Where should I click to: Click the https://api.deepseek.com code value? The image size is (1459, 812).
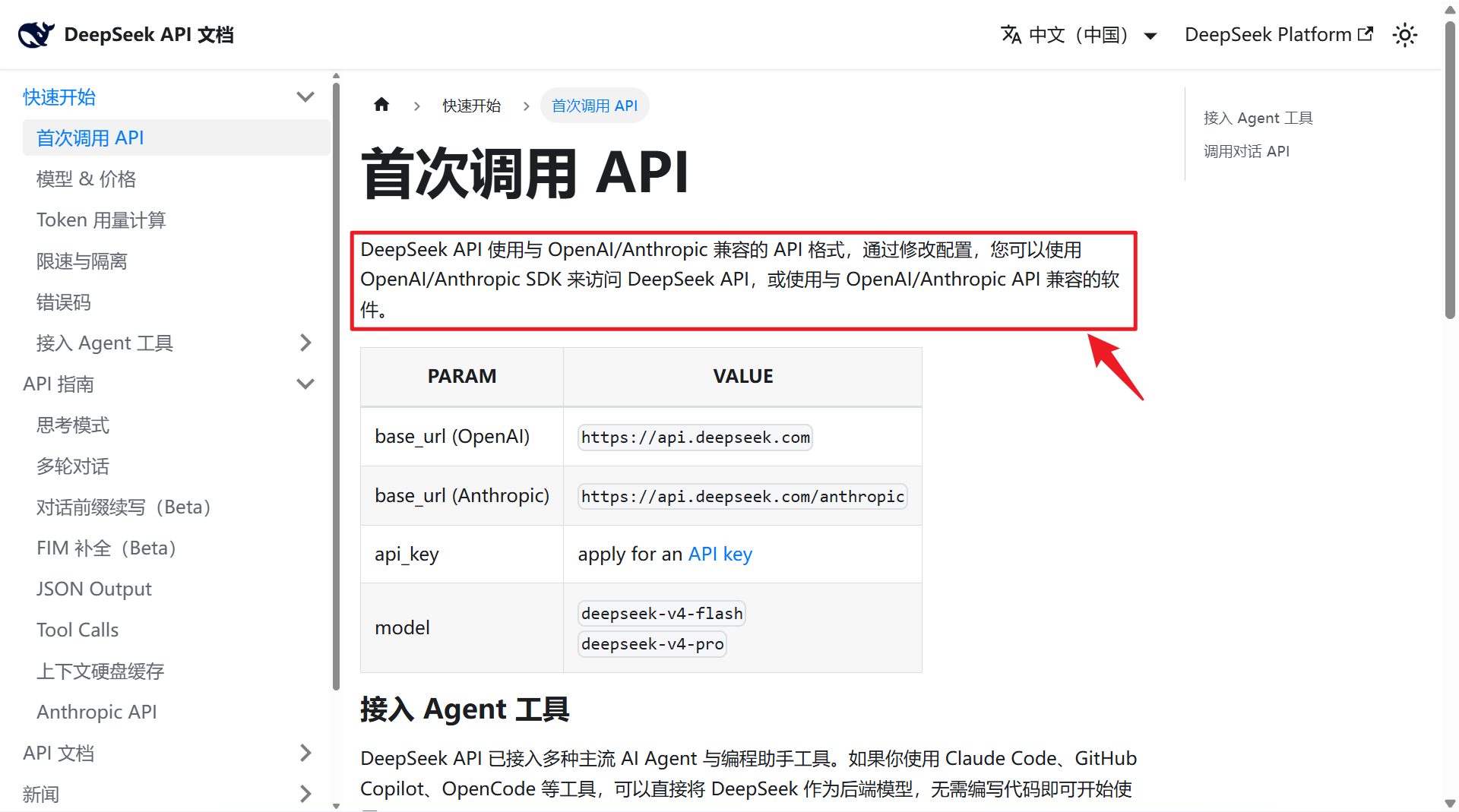[x=695, y=438]
